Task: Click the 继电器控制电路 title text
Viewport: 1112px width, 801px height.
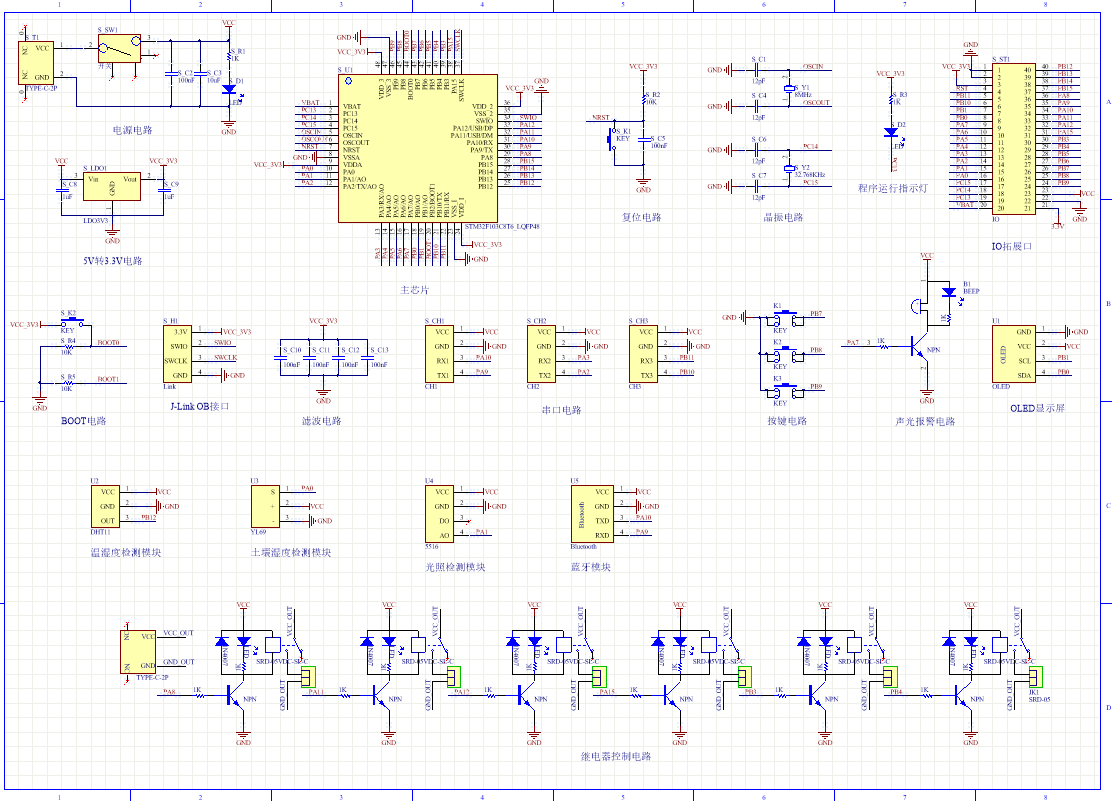Action: [x=615, y=757]
